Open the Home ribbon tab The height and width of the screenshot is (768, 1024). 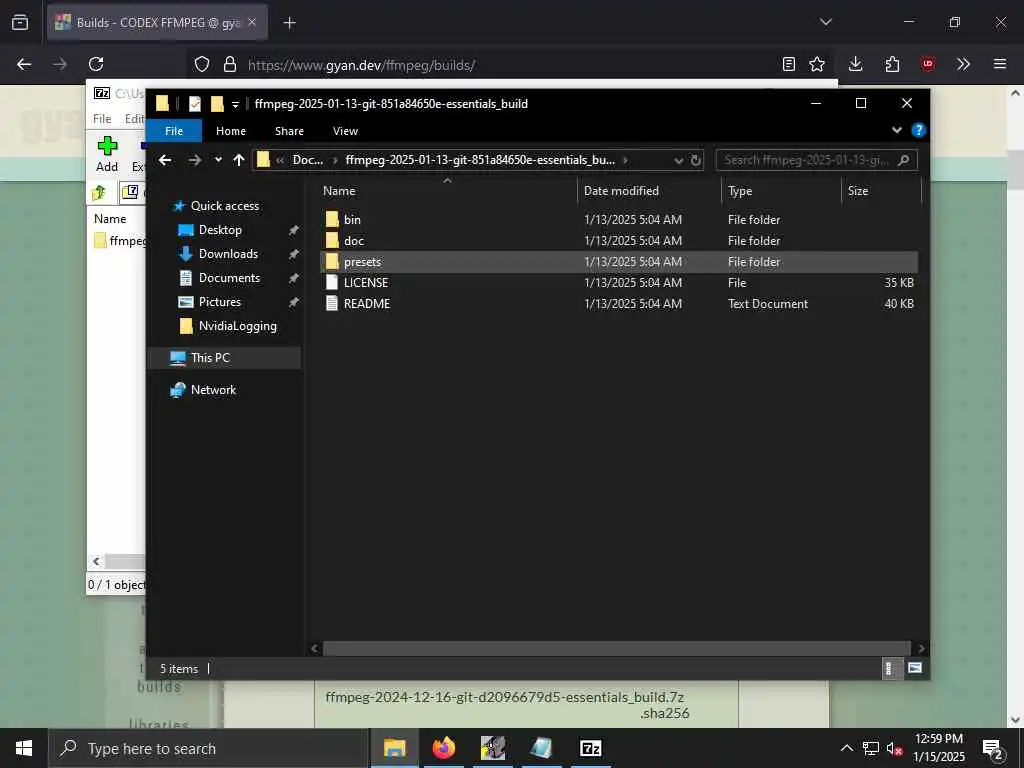pos(231,131)
